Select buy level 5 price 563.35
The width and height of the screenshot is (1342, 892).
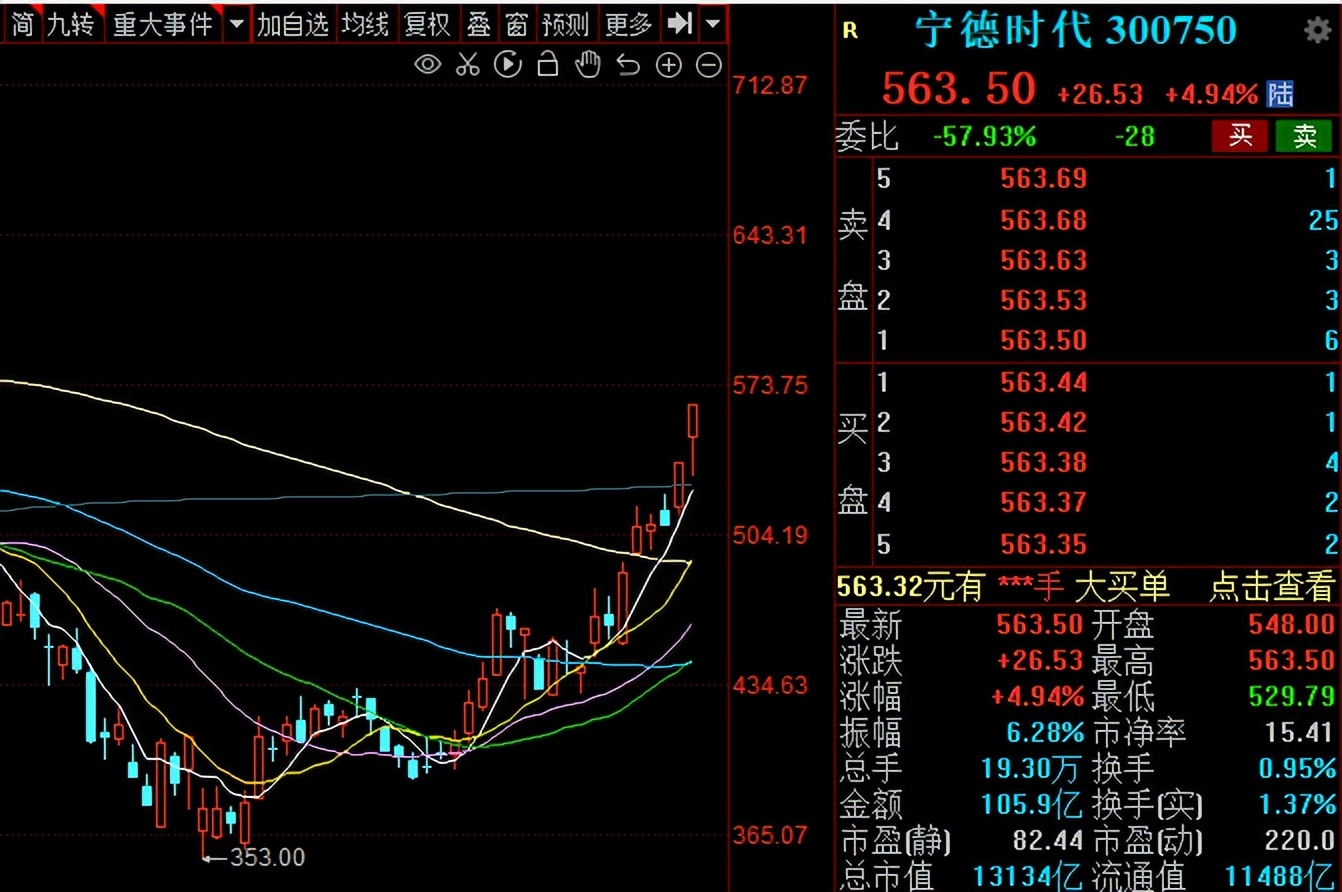coord(1043,545)
